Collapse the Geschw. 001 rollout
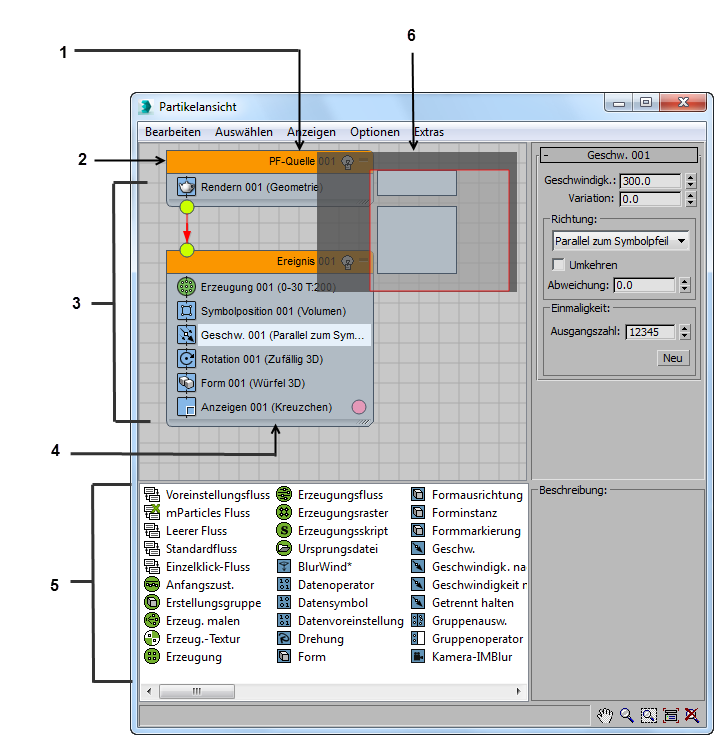This screenshot has width=714, height=735. tap(618, 155)
